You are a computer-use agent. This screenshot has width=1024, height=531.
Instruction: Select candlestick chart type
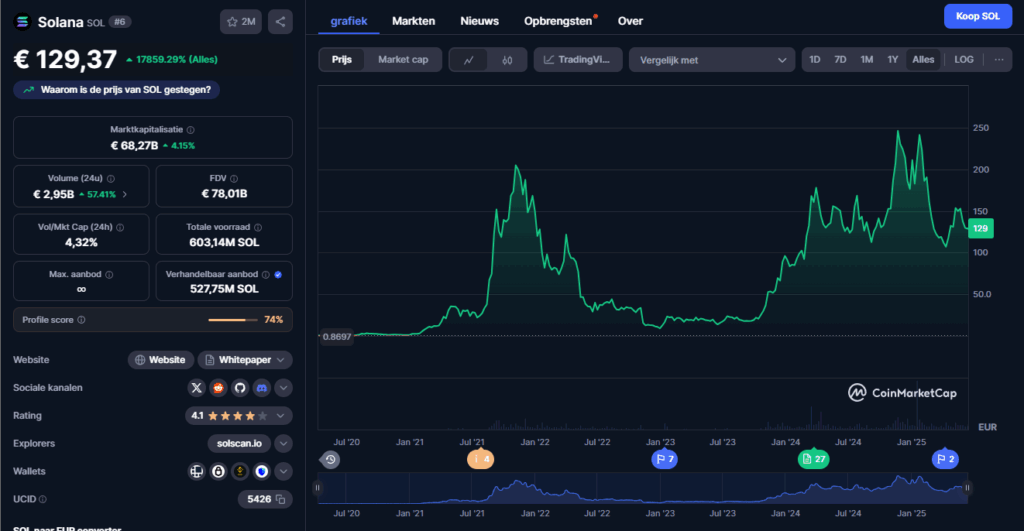(507, 60)
